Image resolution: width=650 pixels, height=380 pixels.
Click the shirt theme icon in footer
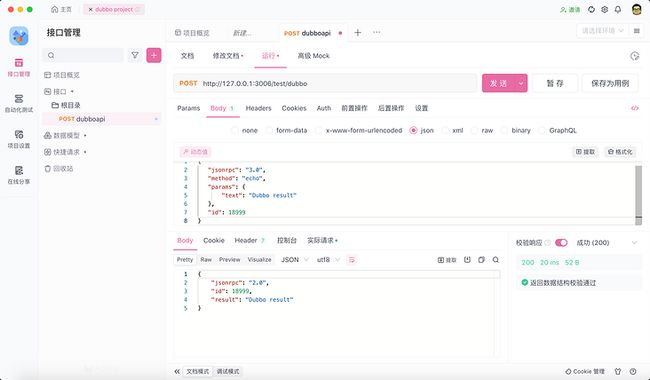coord(618,371)
